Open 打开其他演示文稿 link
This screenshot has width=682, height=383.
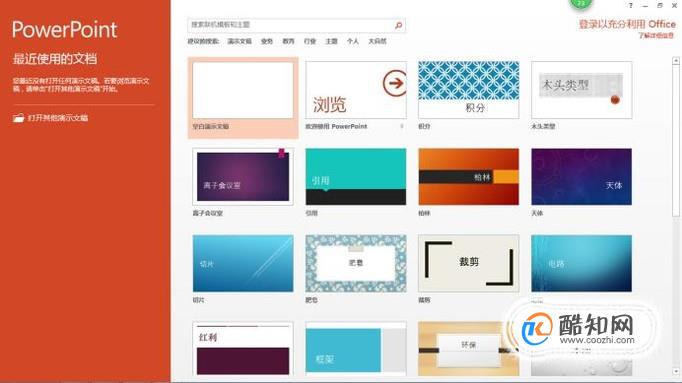pos(58,118)
